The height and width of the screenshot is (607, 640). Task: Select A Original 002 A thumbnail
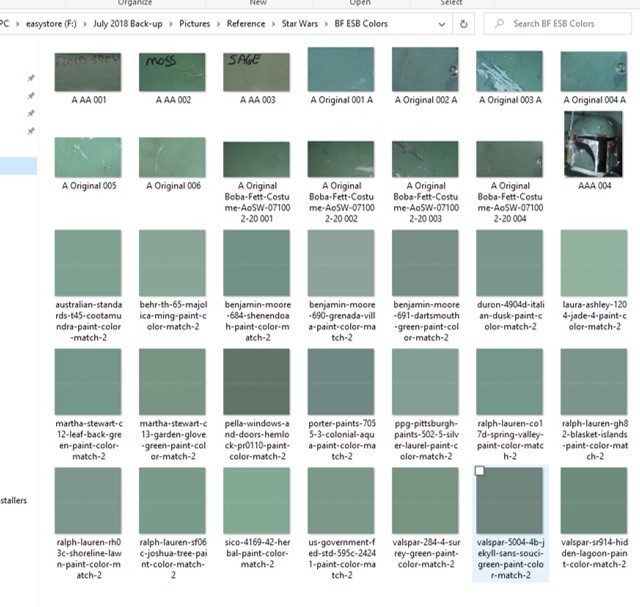[425, 69]
